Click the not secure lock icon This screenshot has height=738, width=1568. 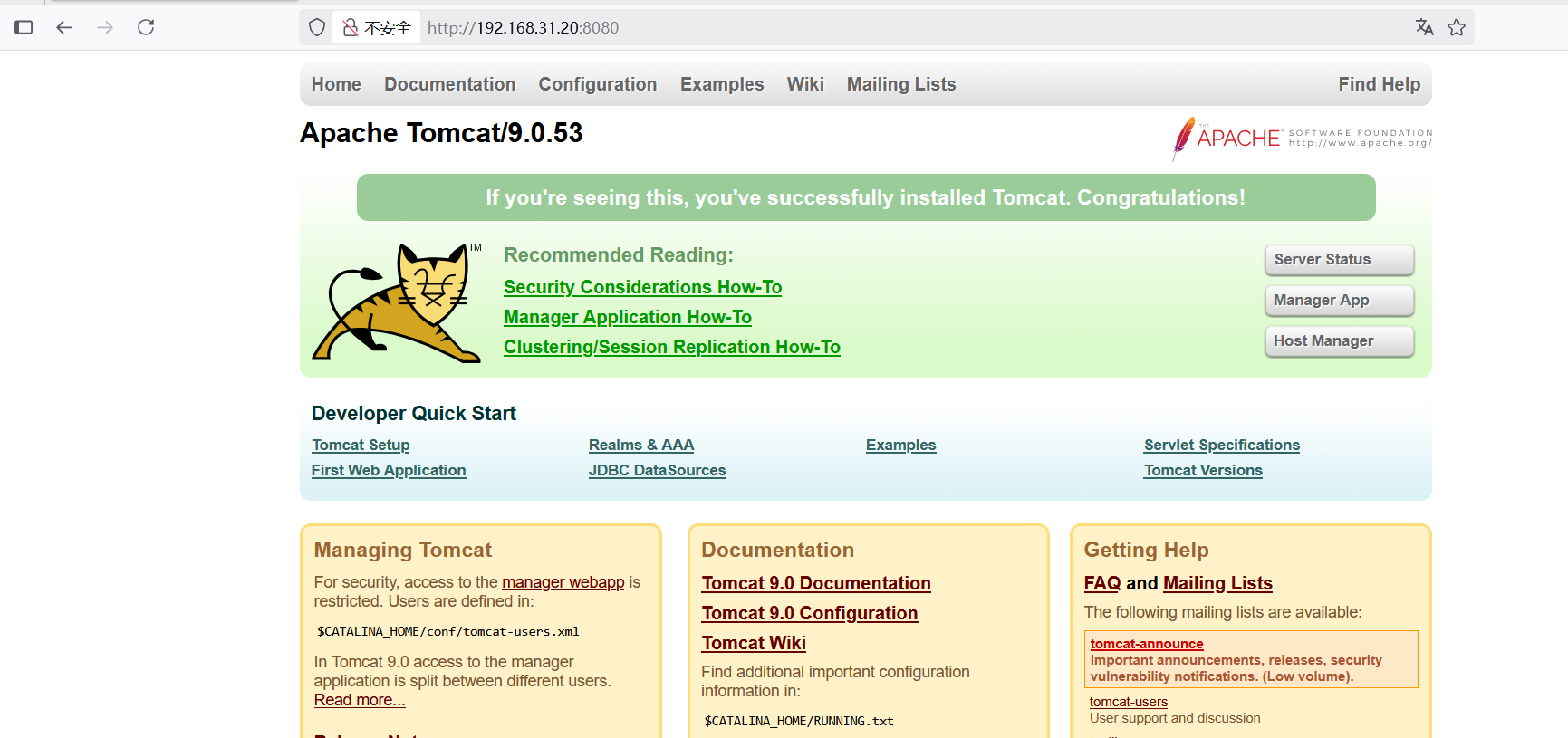click(351, 27)
